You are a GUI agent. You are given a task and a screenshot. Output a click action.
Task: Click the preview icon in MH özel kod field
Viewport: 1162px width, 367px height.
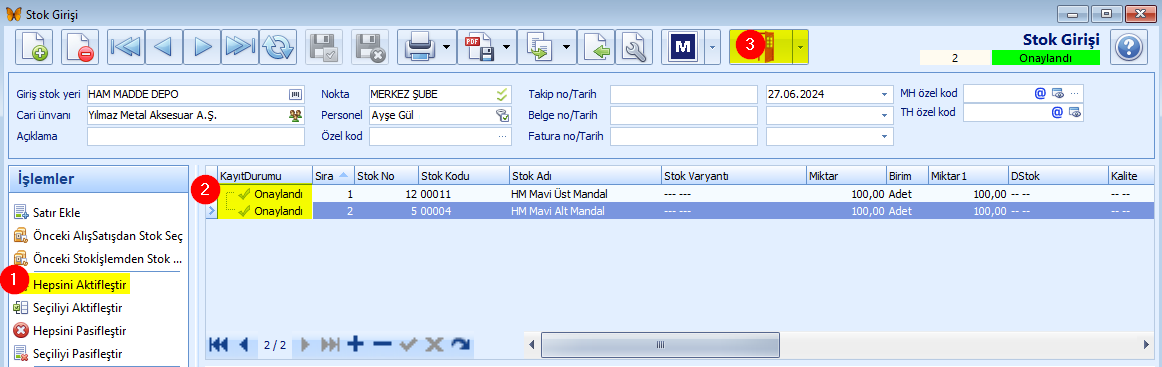[x=1058, y=93]
